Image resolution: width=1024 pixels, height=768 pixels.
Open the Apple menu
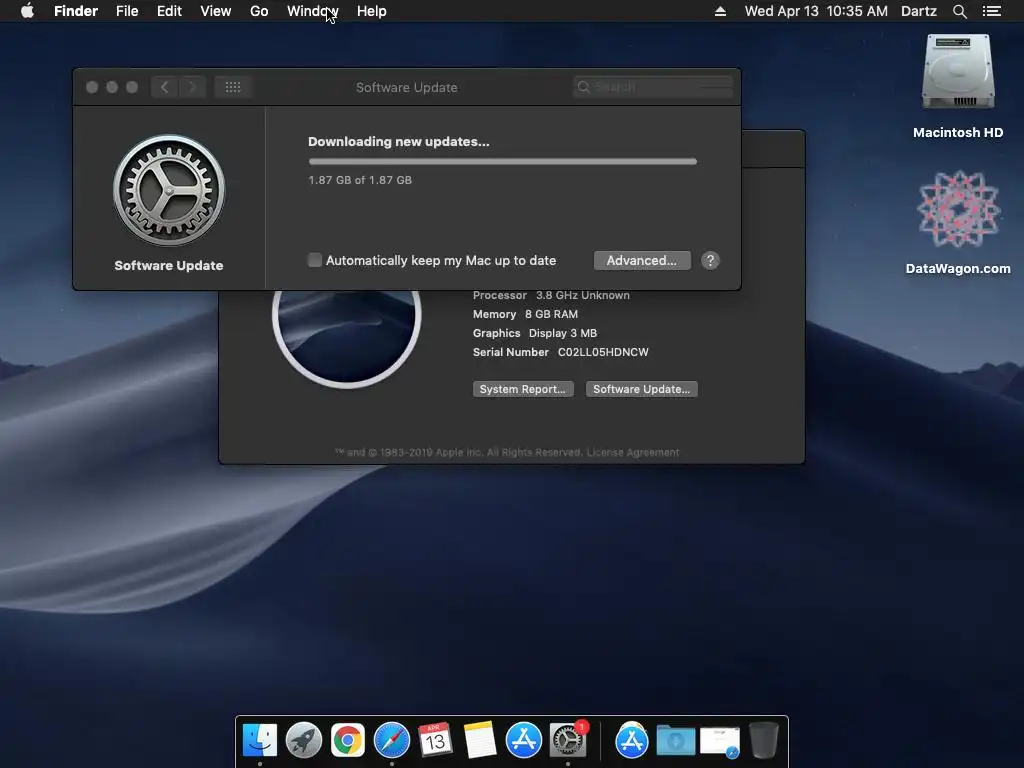coord(27,11)
